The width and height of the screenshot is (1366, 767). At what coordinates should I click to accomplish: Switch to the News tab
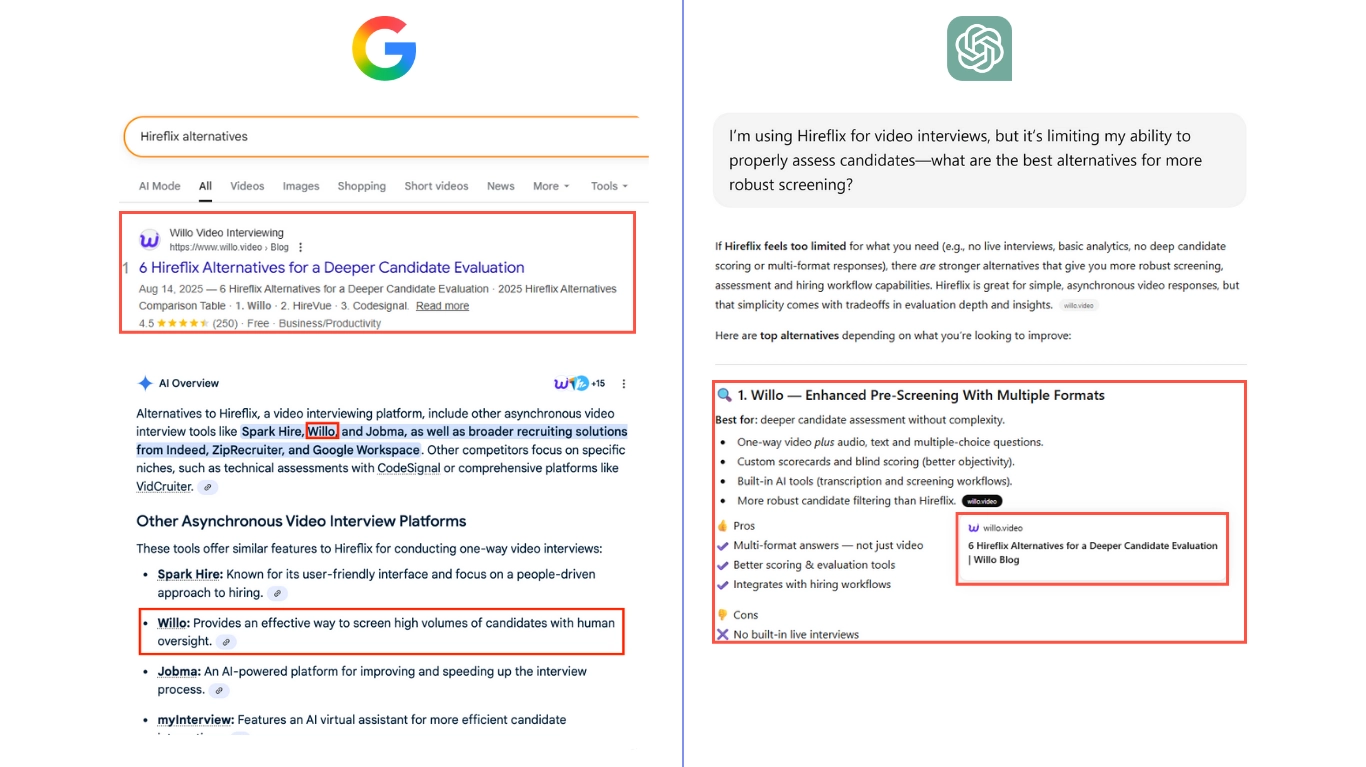click(501, 186)
